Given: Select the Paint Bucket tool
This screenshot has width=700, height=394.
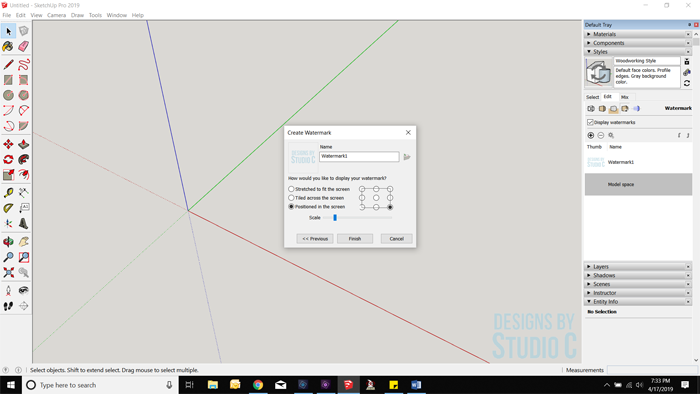Looking at the screenshot, I should (x=8, y=46).
